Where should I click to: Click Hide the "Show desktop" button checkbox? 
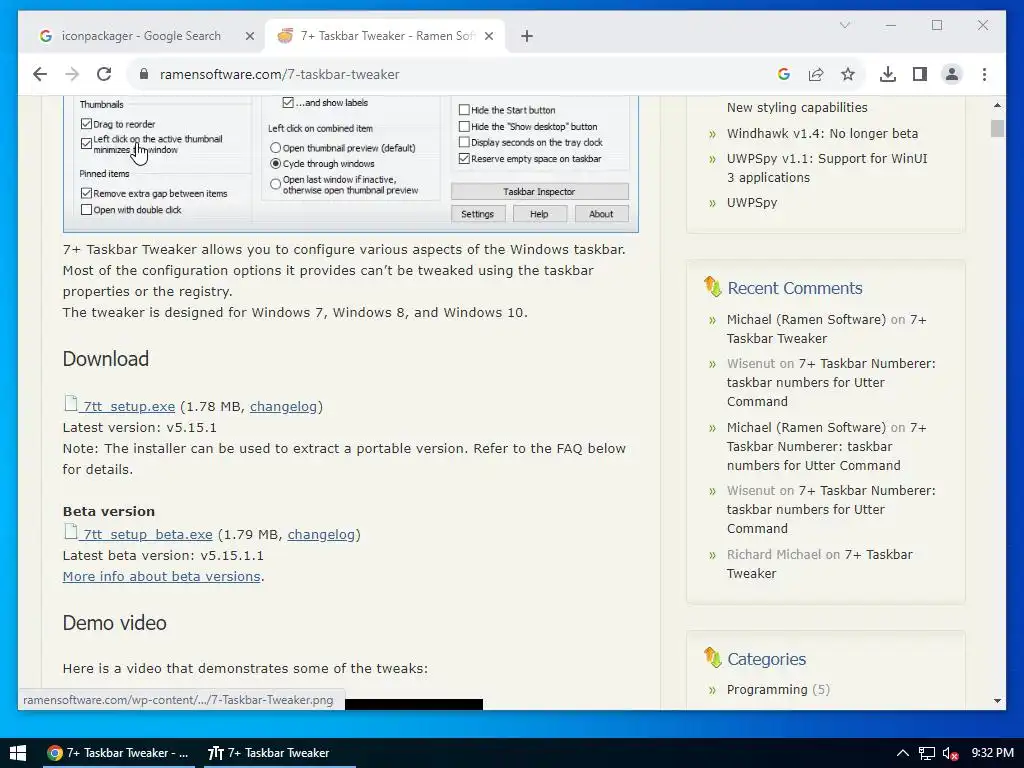464,126
